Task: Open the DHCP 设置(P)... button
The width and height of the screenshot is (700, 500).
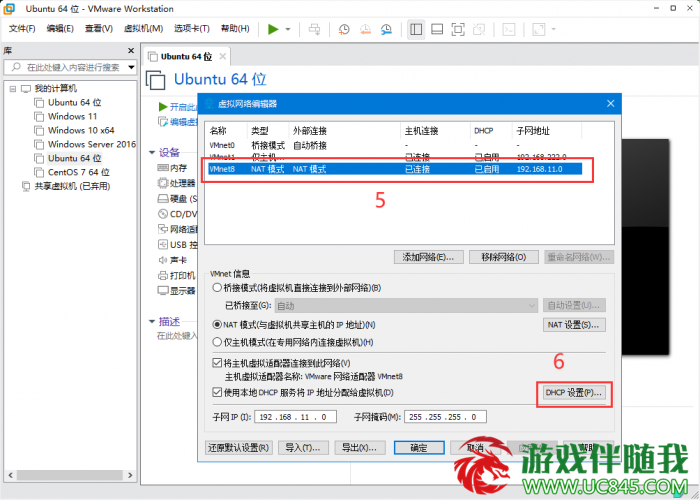Action: click(574, 393)
